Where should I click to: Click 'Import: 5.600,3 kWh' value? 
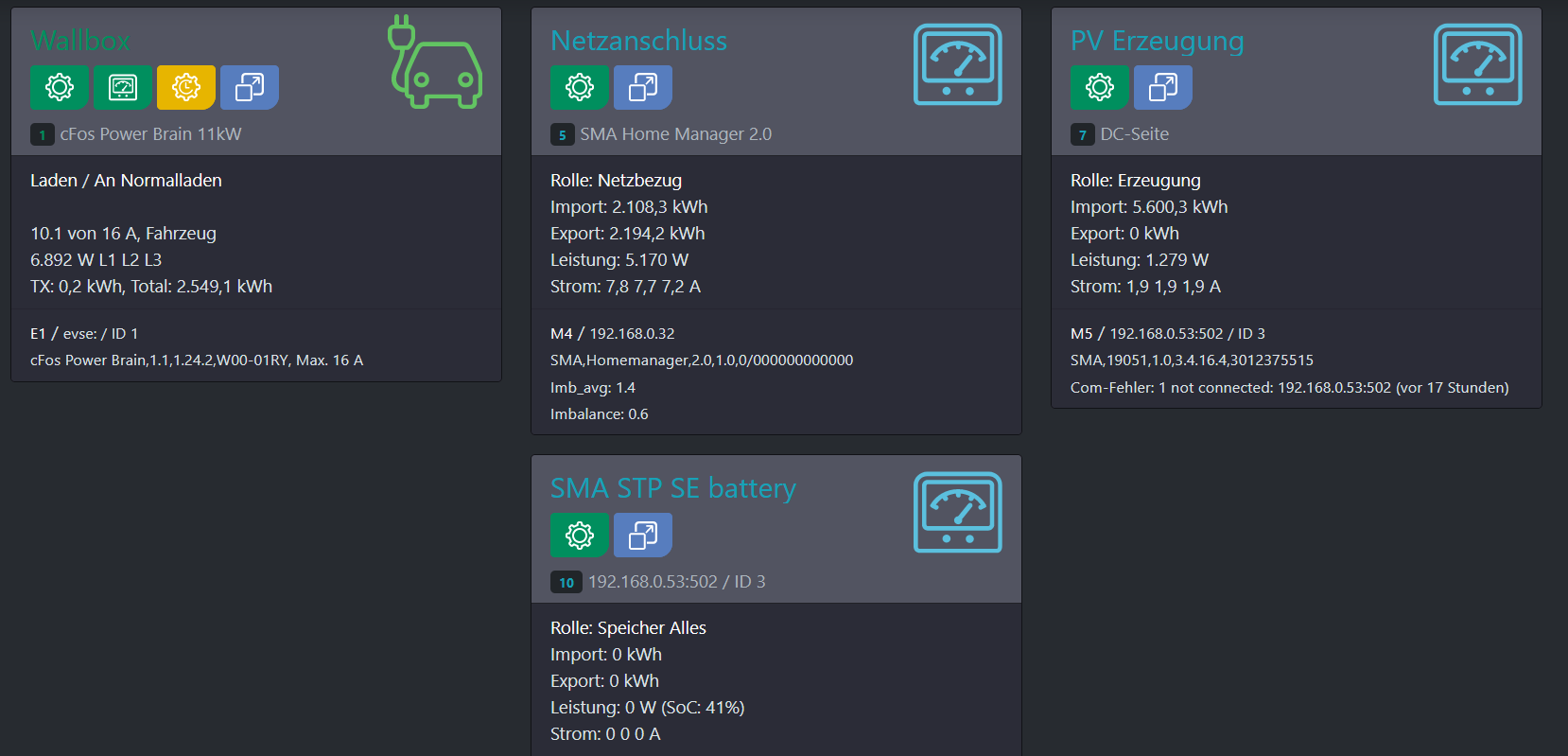click(1149, 207)
